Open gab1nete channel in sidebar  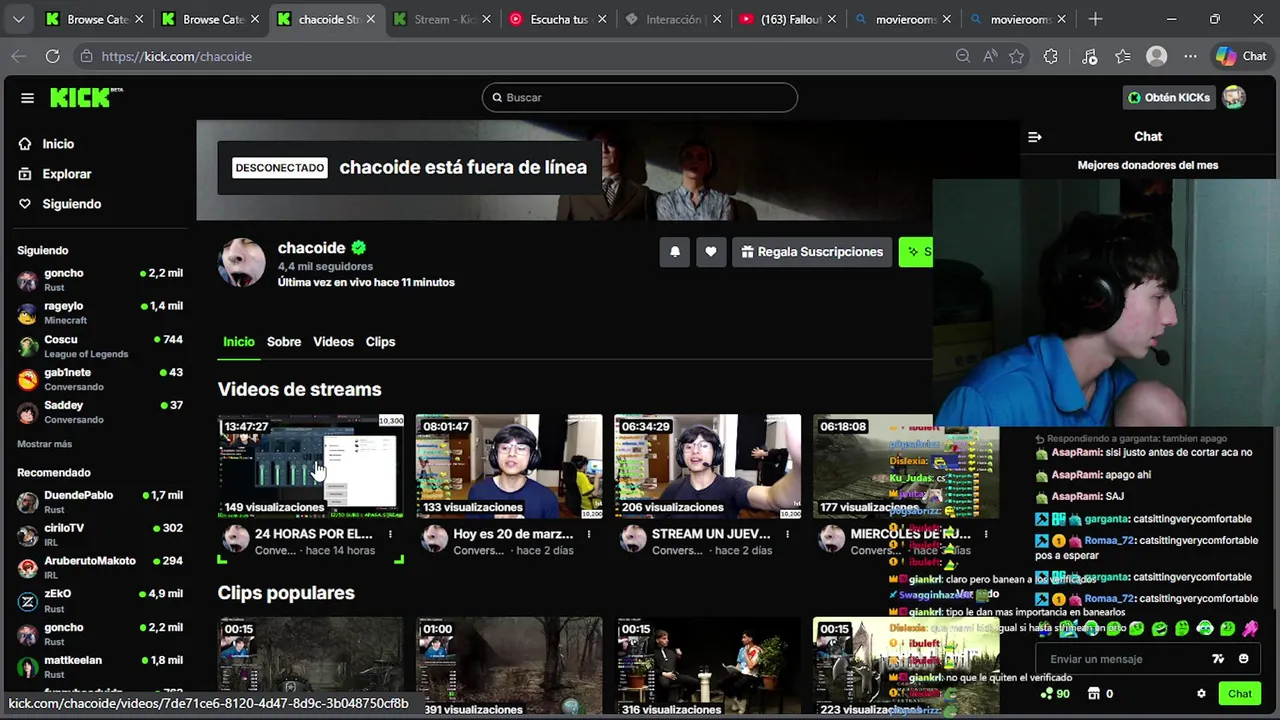100,379
